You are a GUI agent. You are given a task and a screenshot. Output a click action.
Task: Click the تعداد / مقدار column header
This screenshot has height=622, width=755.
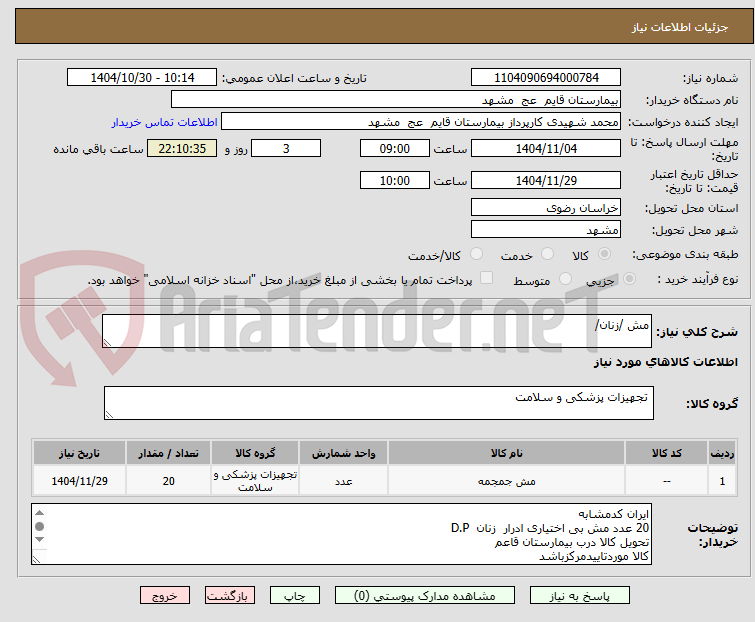[169, 453]
